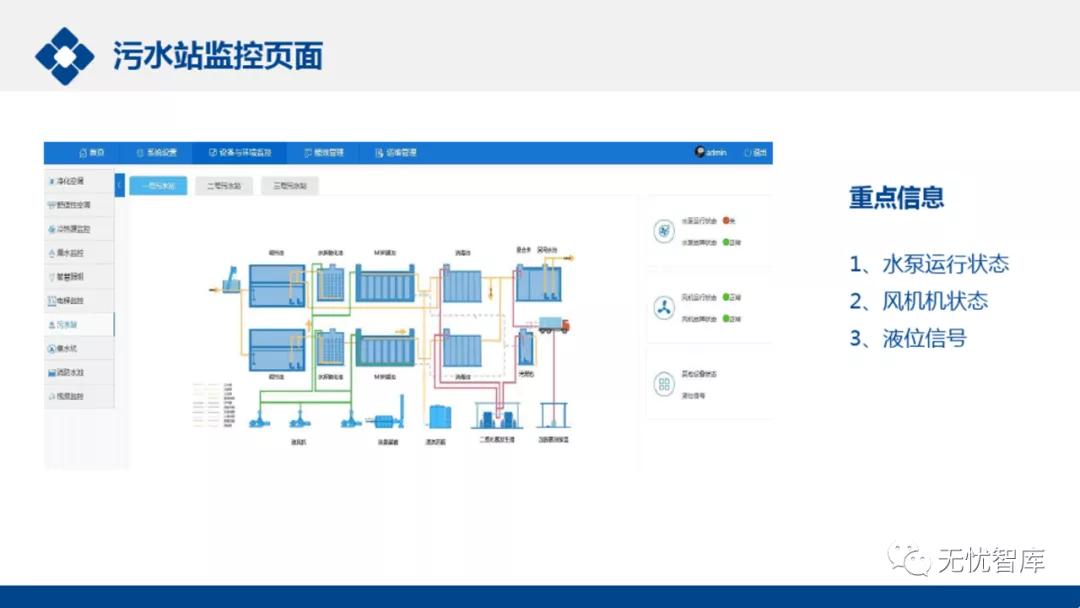The image size is (1080, 608).
Task: Open the 系统设置 navbar menu
Action: tap(157, 153)
